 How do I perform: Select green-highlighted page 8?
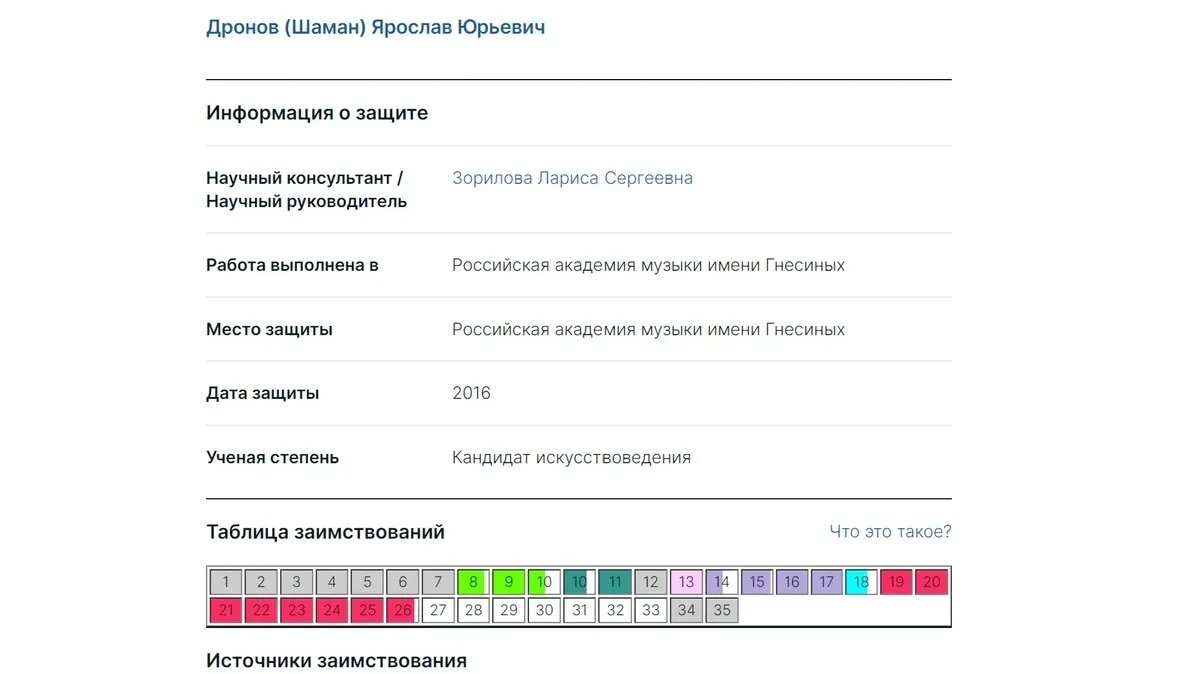pos(473,581)
